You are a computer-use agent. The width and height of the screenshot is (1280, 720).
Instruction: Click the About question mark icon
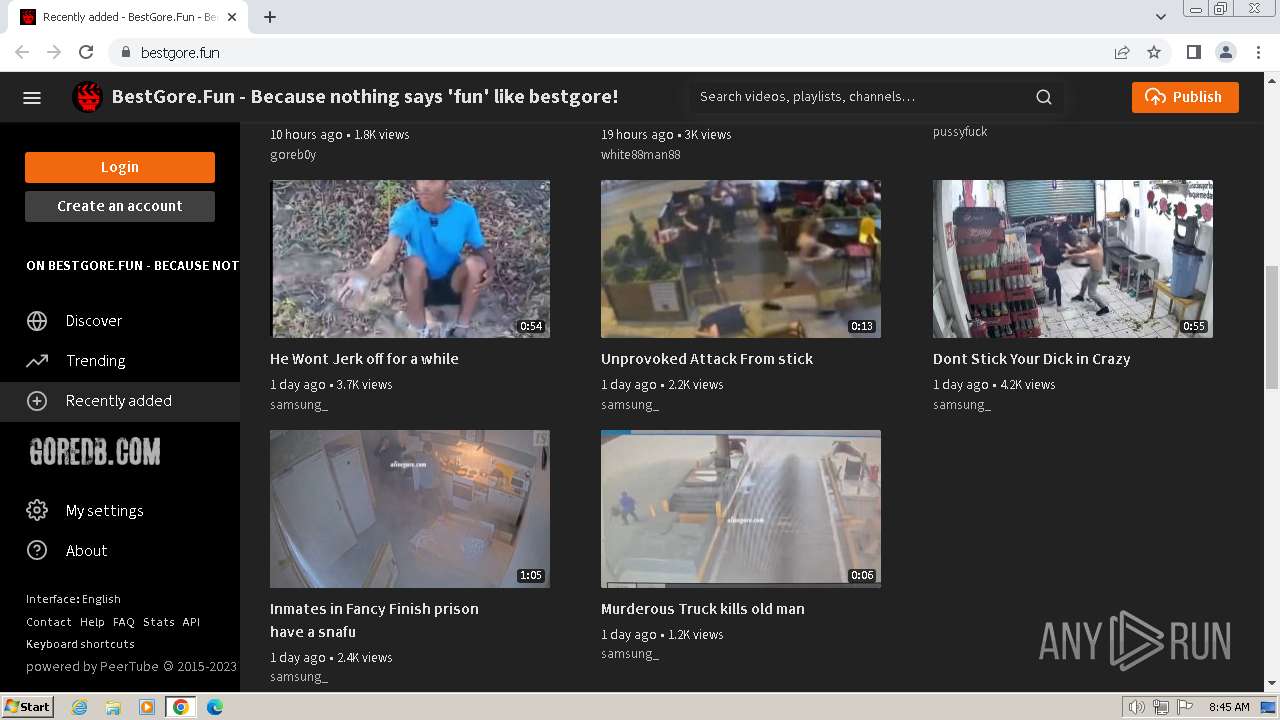pyautogui.click(x=37, y=551)
